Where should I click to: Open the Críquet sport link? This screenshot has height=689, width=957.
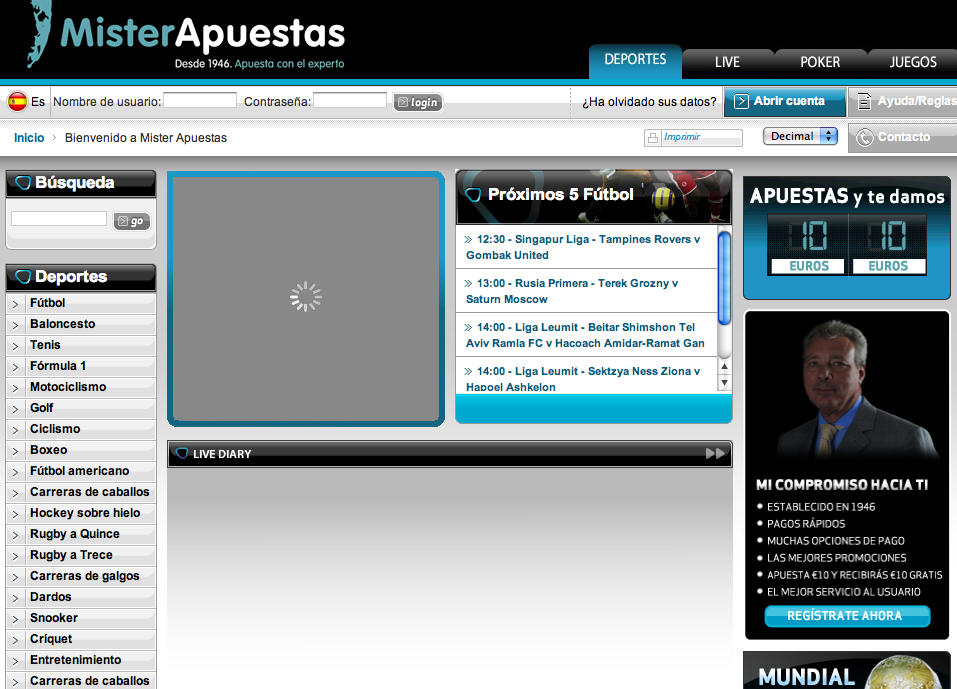[x=51, y=639]
